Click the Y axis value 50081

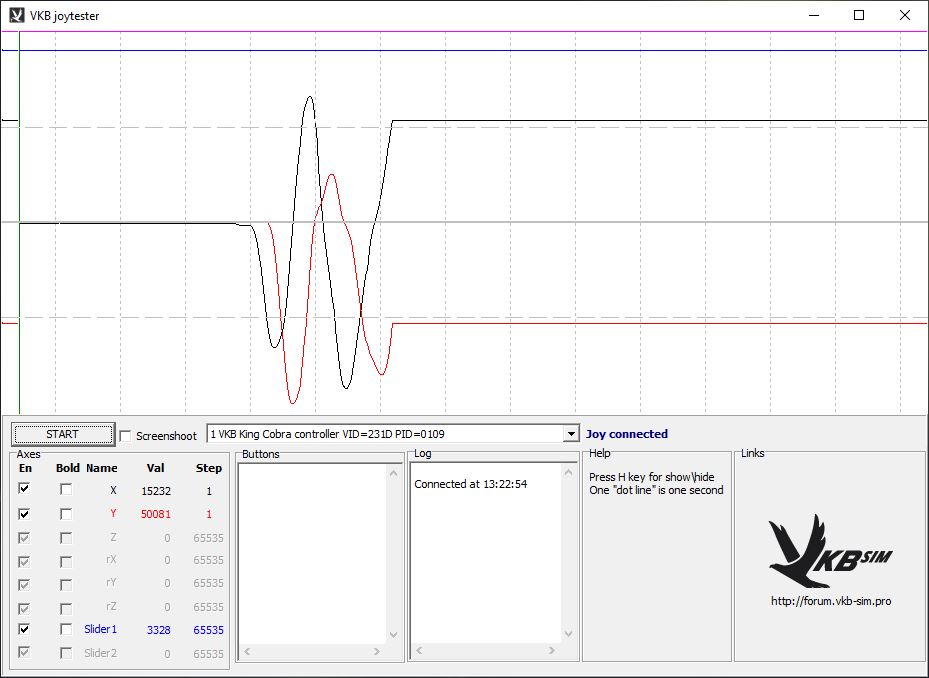[156, 514]
